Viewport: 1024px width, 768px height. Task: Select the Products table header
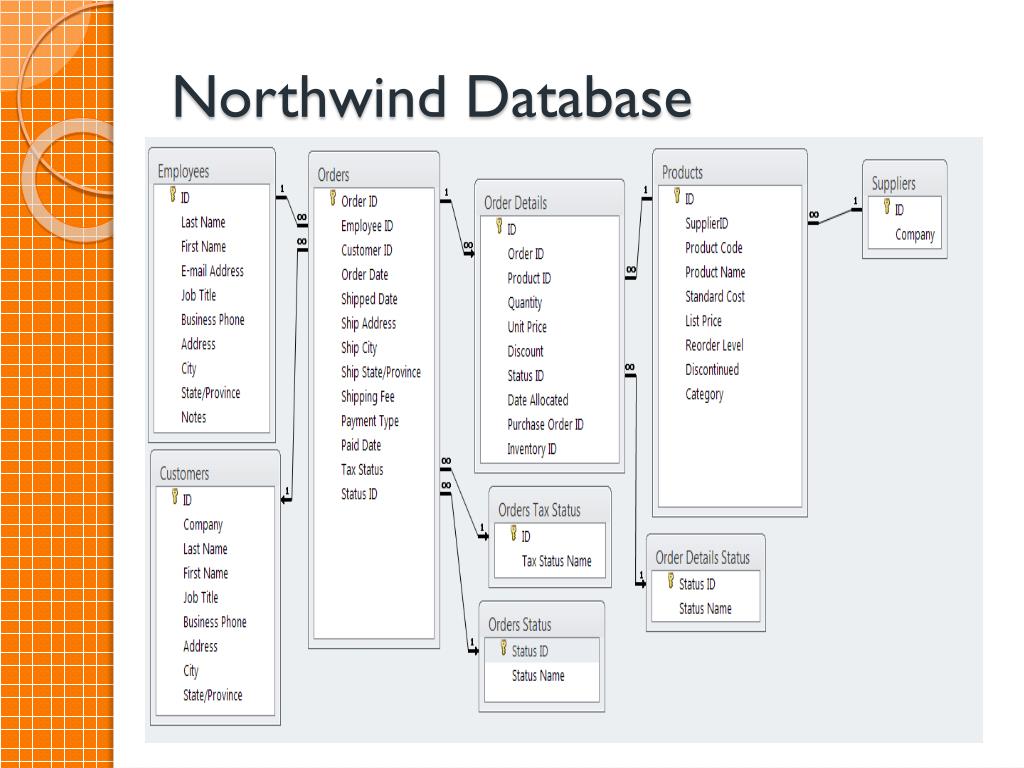tap(682, 172)
